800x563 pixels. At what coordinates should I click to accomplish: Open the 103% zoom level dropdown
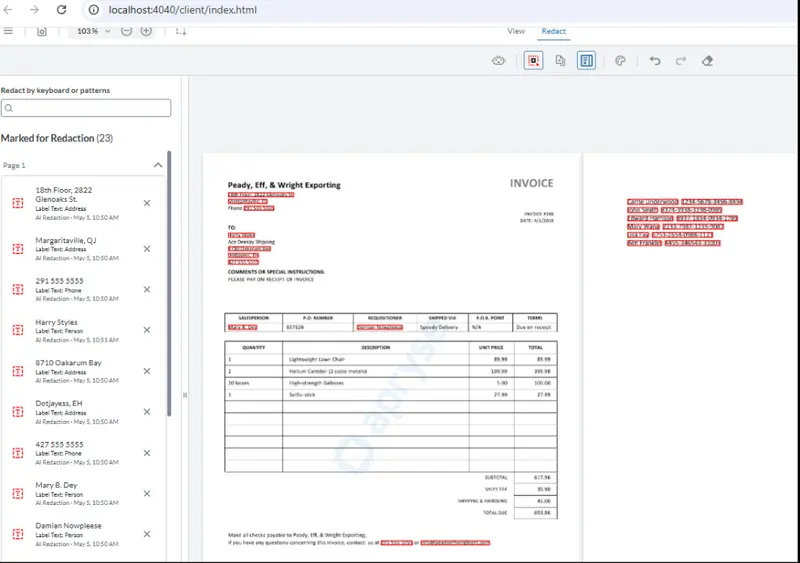(93, 31)
